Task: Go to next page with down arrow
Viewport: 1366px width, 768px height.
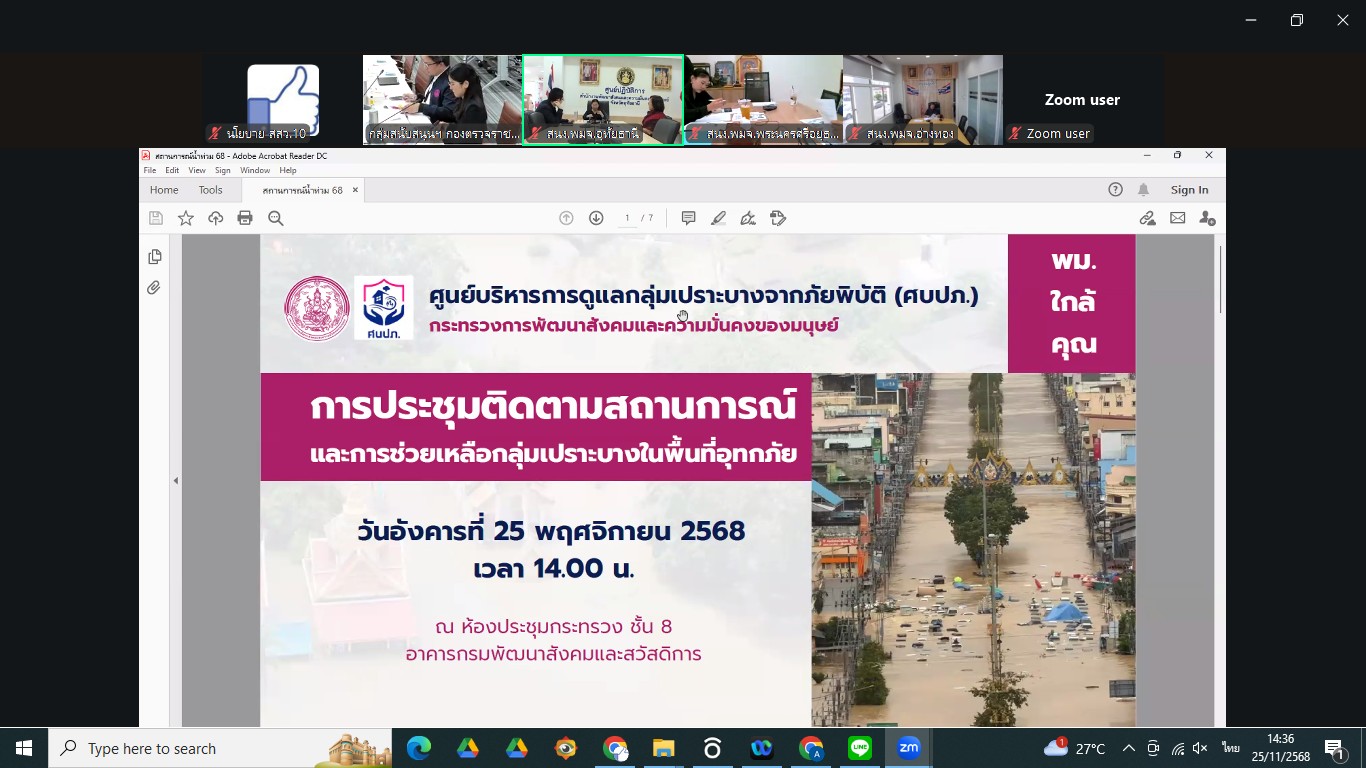Action: click(596, 218)
